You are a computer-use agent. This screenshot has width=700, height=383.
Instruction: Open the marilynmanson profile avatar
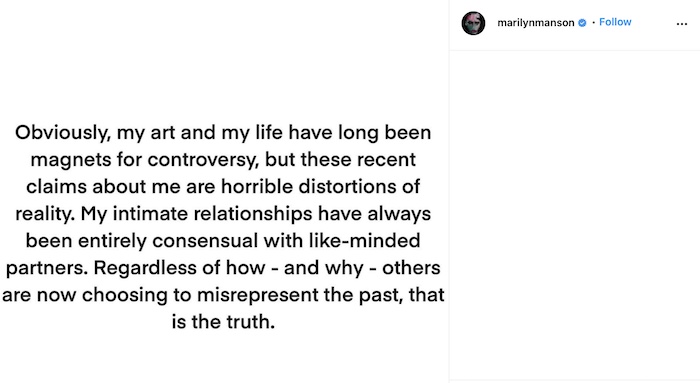coord(473,23)
